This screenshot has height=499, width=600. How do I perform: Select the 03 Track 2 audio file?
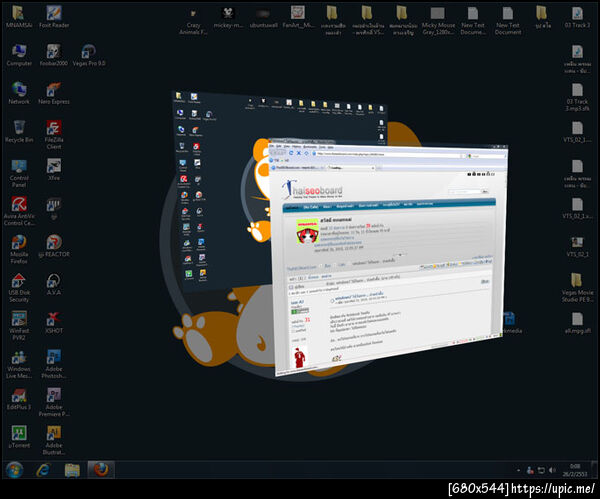click(x=577, y=17)
